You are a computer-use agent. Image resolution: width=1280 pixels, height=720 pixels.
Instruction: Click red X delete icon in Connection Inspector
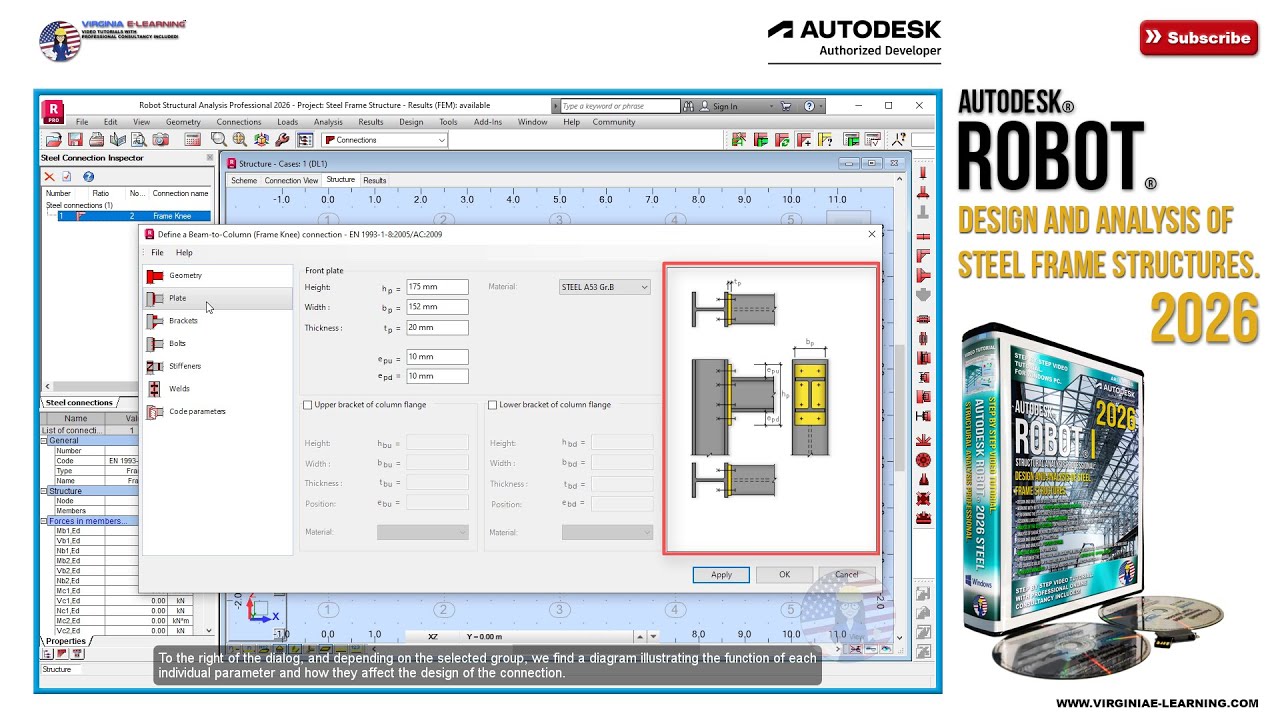[49, 176]
